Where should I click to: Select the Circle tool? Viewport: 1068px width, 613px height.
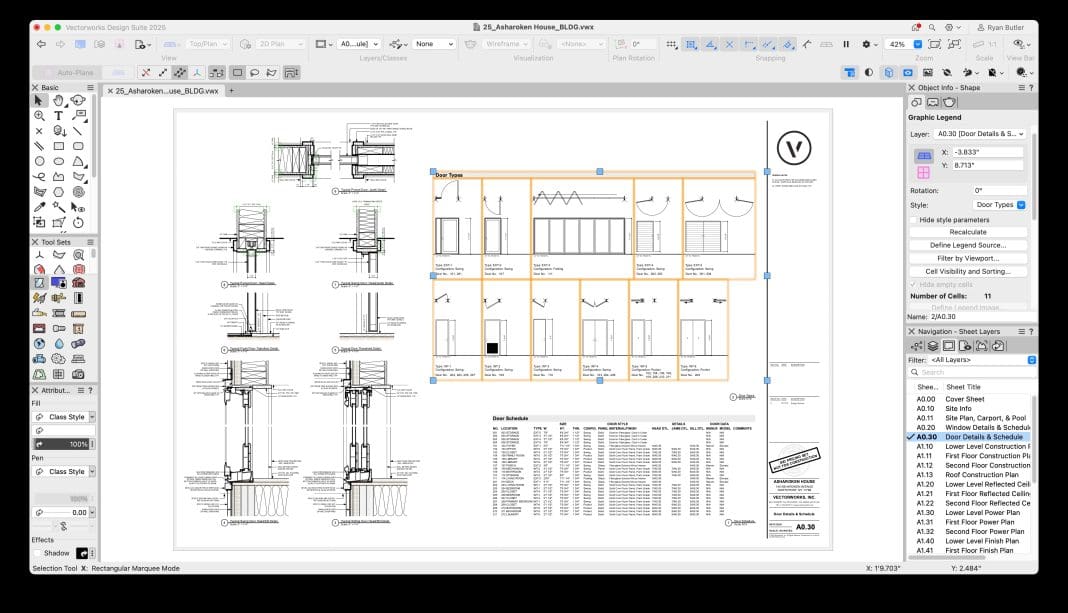[39, 161]
